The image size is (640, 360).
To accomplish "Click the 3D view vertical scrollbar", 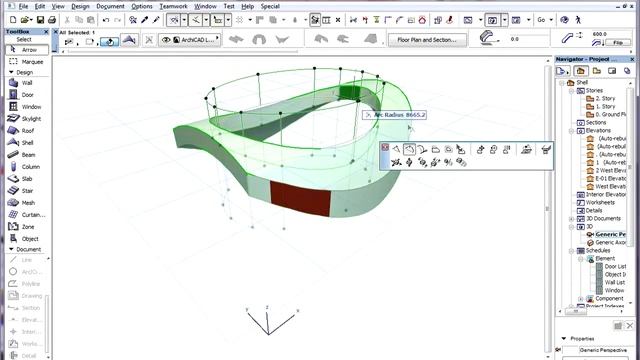I will click(548, 208).
